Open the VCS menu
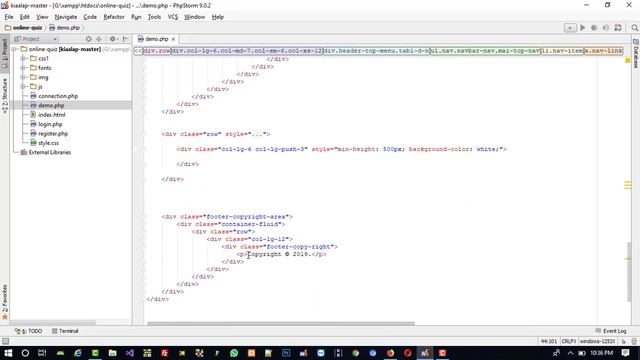The height and width of the screenshot is (360, 640). point(173,17)
